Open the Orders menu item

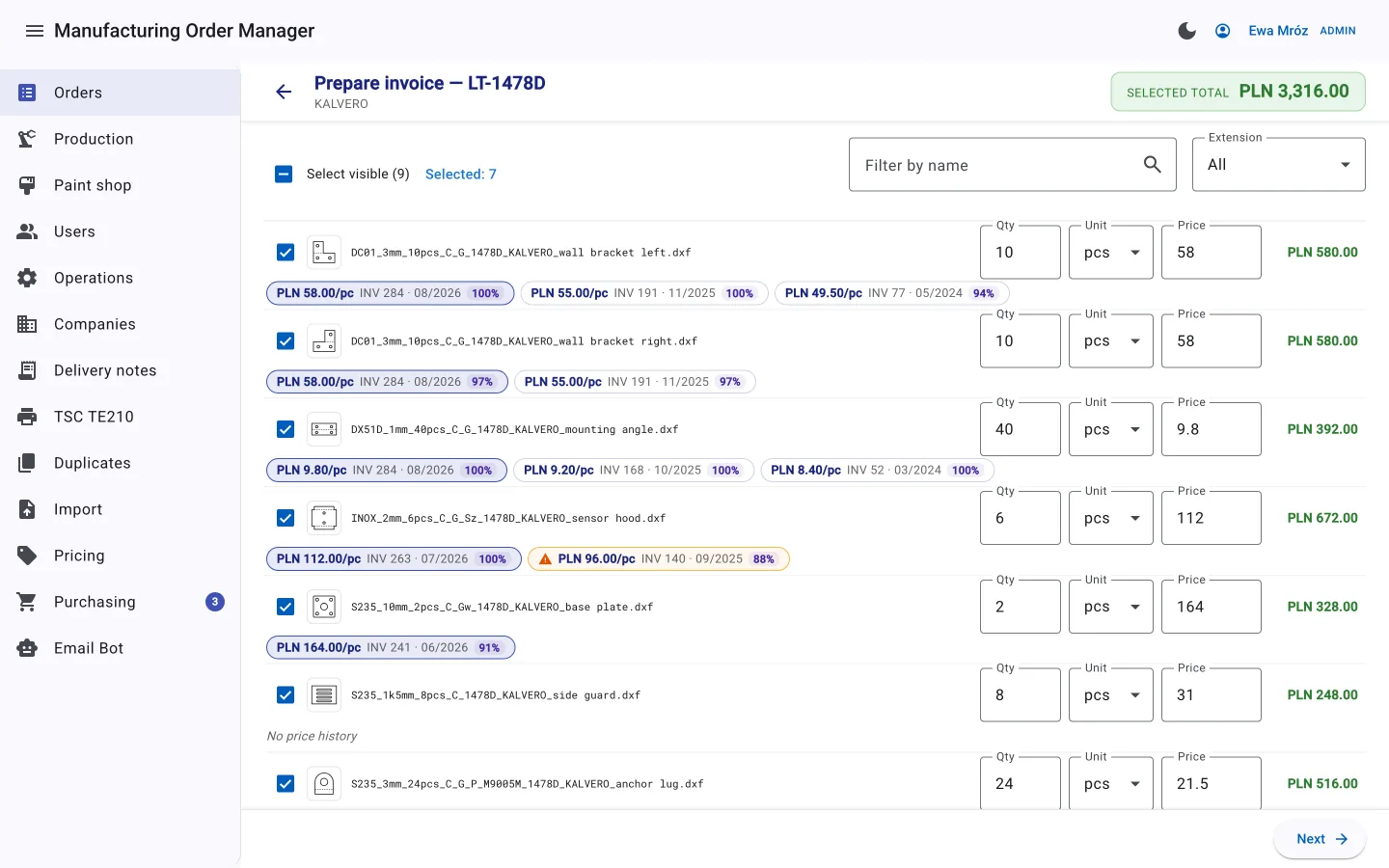pyautogui.click(x=120, y=93)
